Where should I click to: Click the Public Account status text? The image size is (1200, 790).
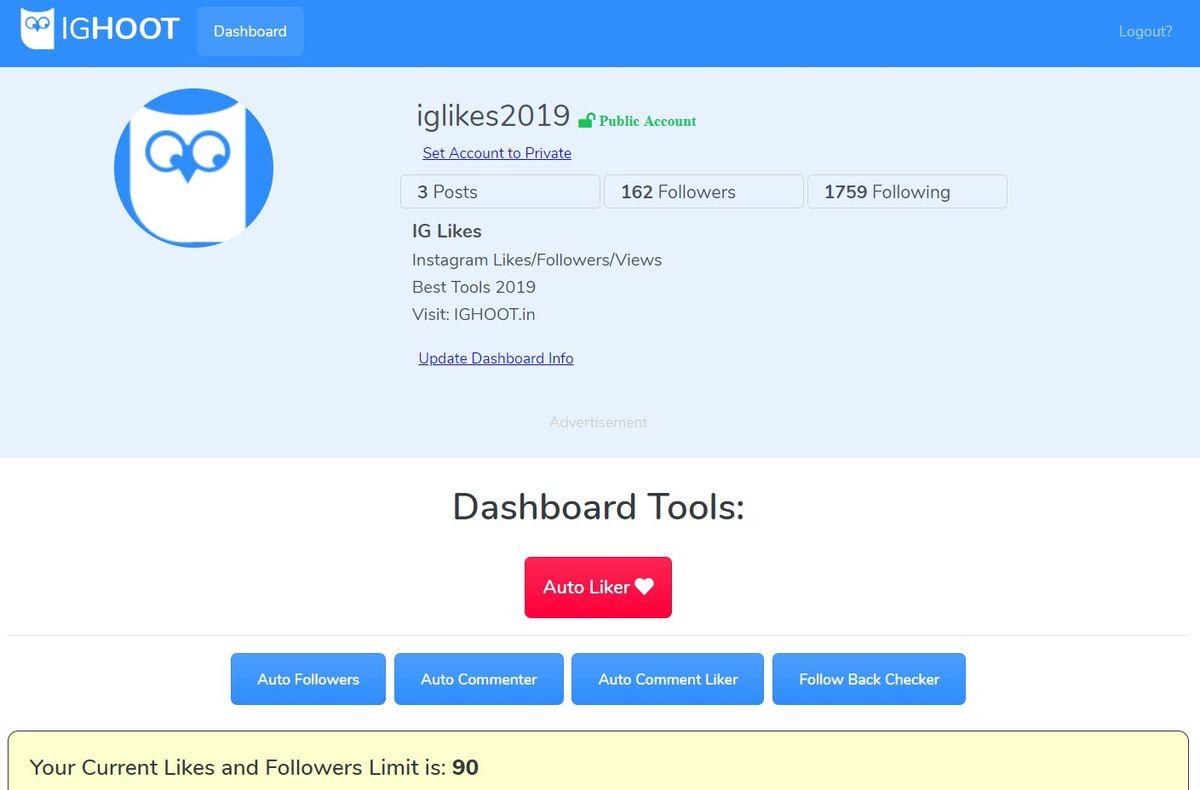648,121
